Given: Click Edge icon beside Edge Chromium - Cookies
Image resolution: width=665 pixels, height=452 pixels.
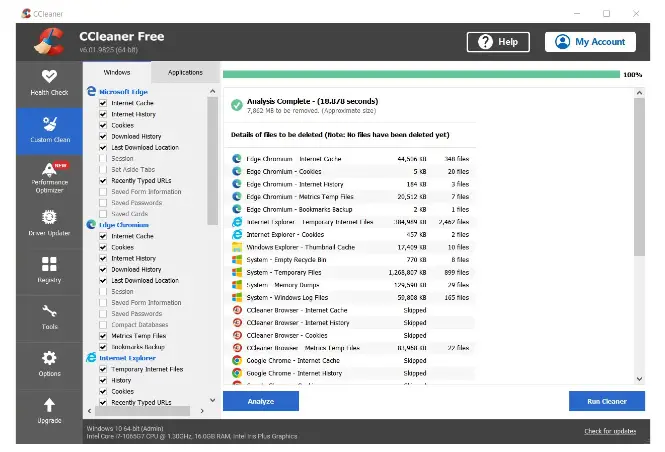Looking at the screenshot, I should click(x=237, y=171).
